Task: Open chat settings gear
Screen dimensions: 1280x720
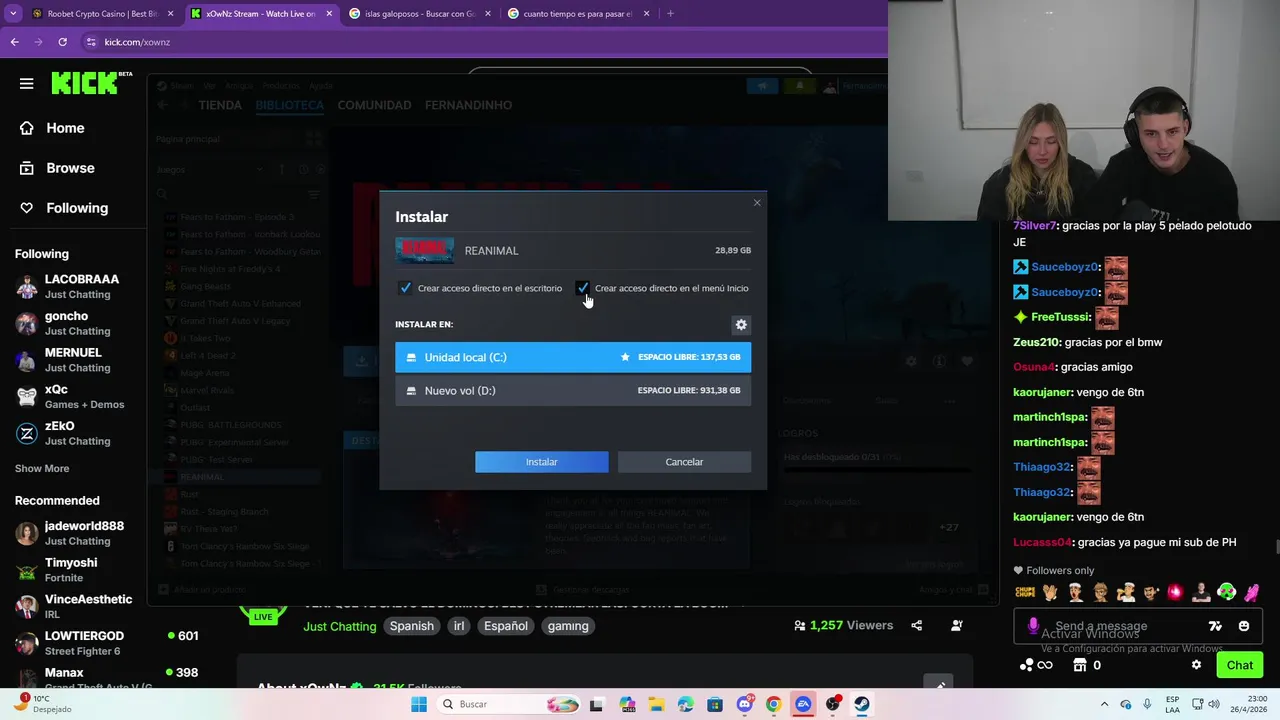Action: click(x=1196, y=665)
